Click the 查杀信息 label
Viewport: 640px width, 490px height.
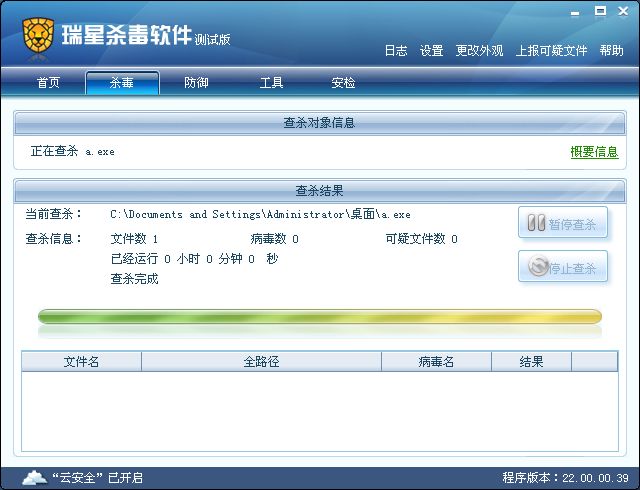click(53, 238)
